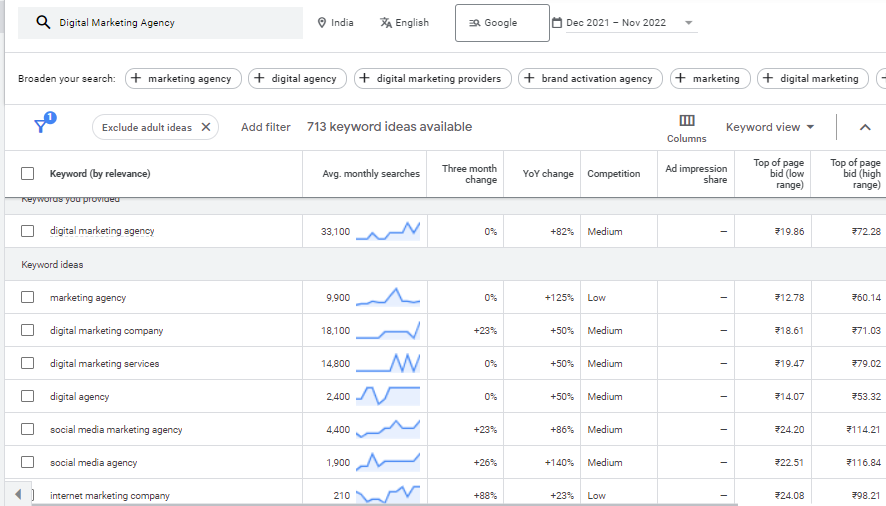The image size is (886, 506).
Task: Remove the Exclude adult ideas filter
Action: 206,127
